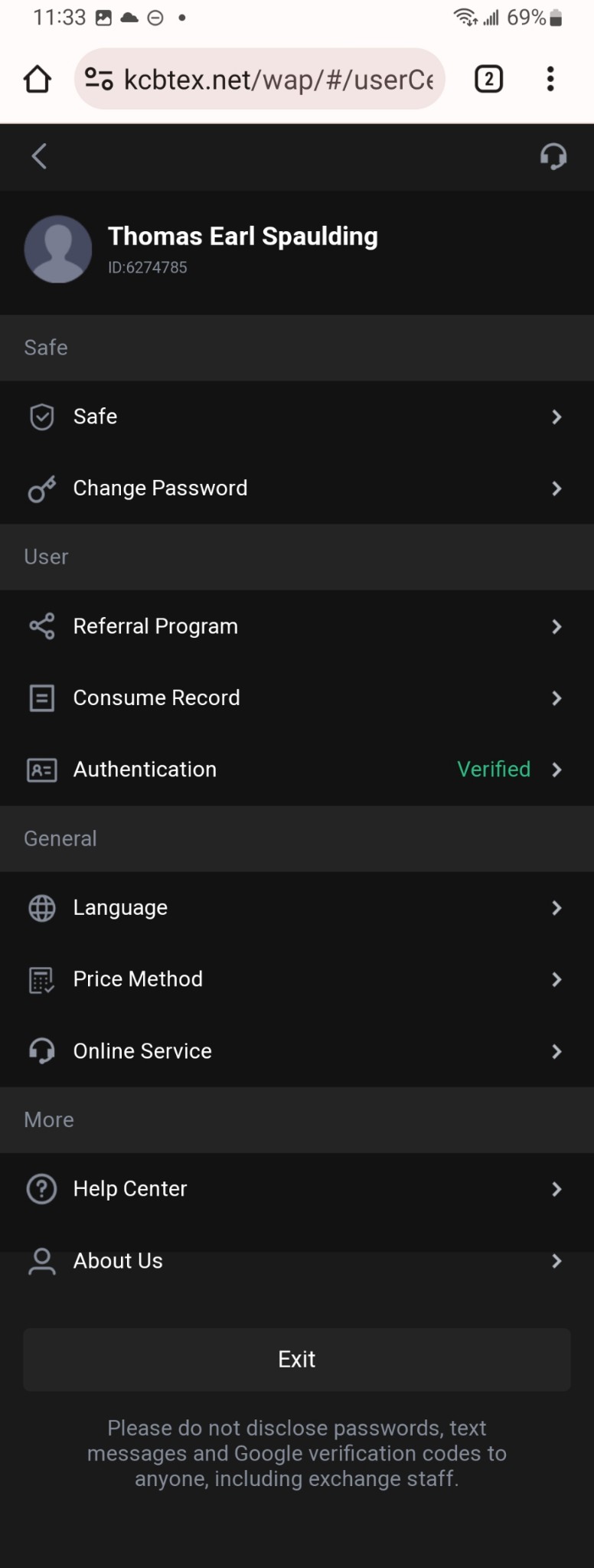Tap the share icon for Referral Program
This screenshot has height=1568, width=594.
point(42,626)
